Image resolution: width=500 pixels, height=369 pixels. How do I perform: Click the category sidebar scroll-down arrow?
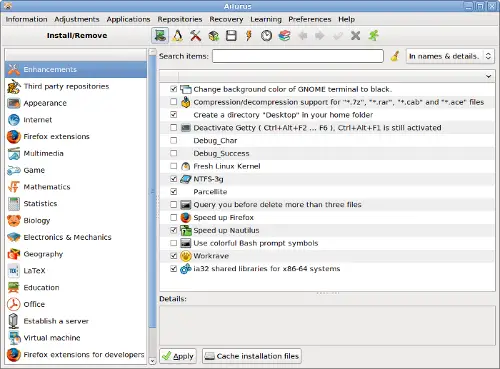pyautogui.click(x=152, y=361)
